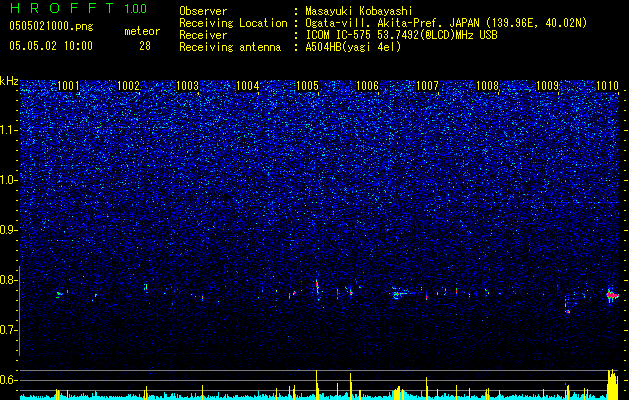
Task: Click the 'Receiving antenna' field label
Action: point(230,47)
